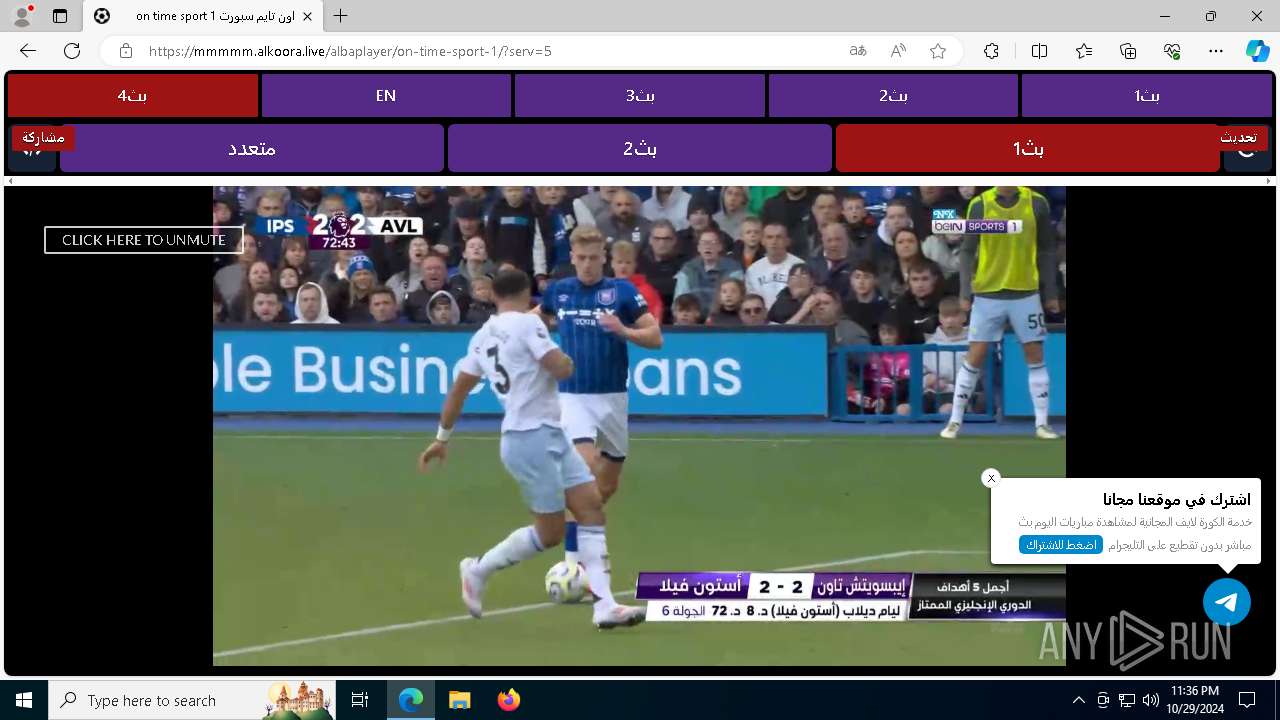The height and width of the screenshot is (720, 1280).
Task: Open the notifications center
Action: [1247, 700]
